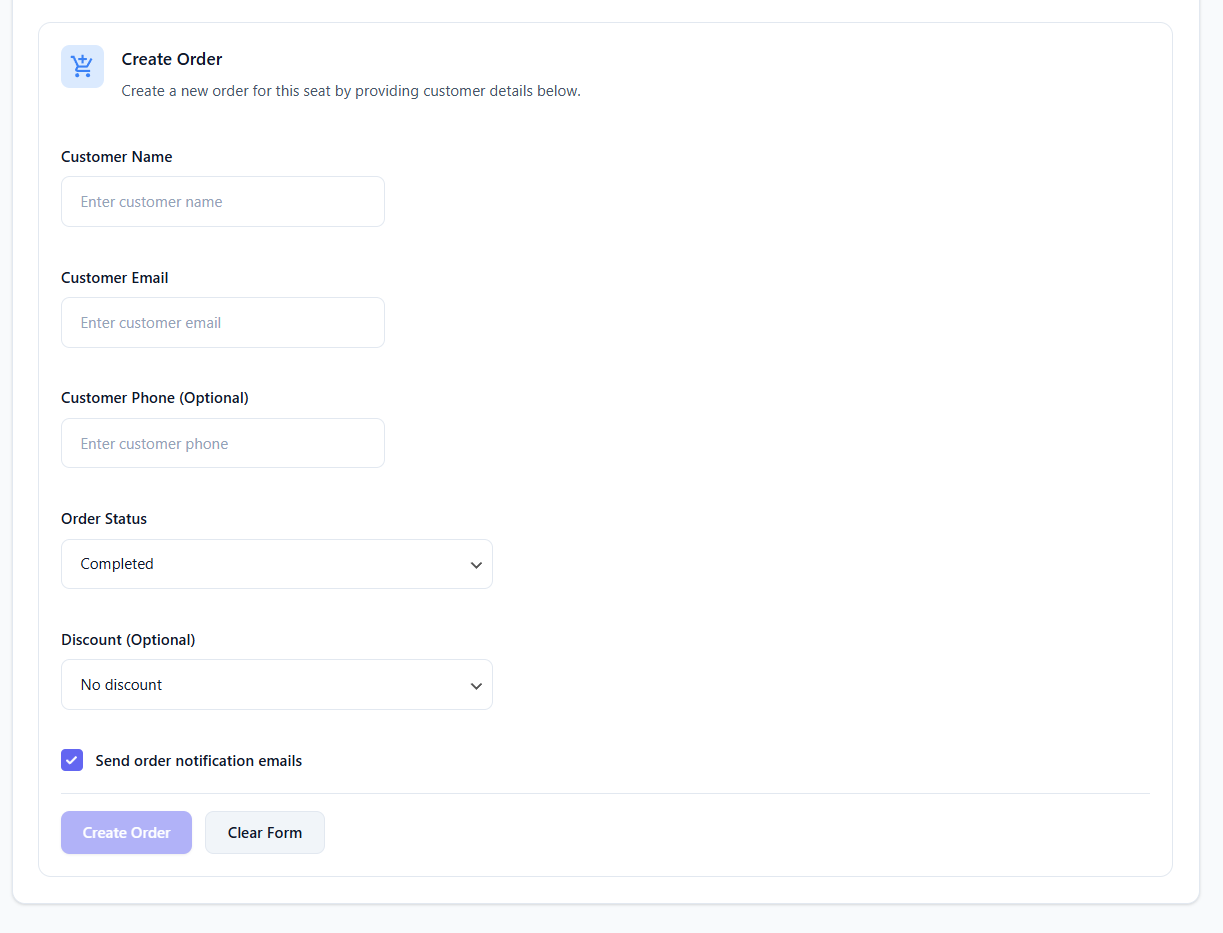Click the Customer Name label

pyautogui.click(x=116, y=157)
